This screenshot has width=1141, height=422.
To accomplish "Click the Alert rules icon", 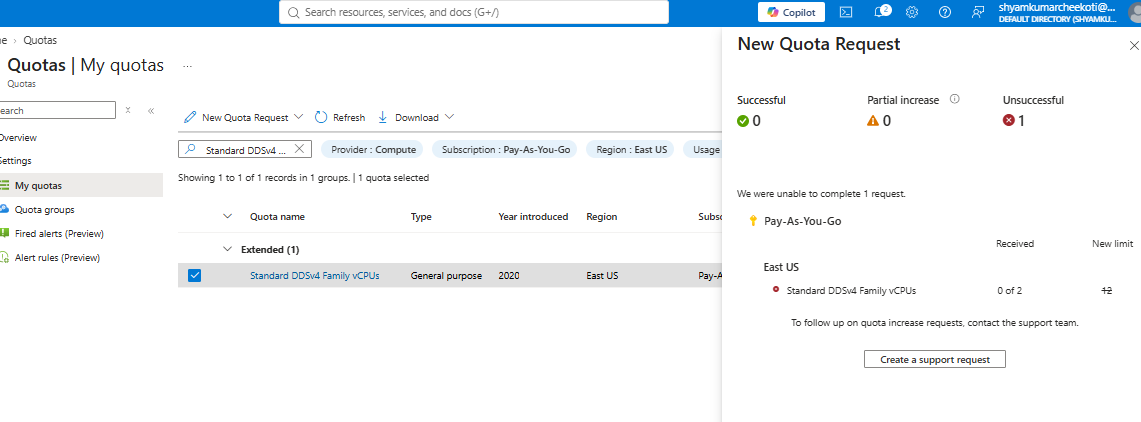I will [4, 258].
